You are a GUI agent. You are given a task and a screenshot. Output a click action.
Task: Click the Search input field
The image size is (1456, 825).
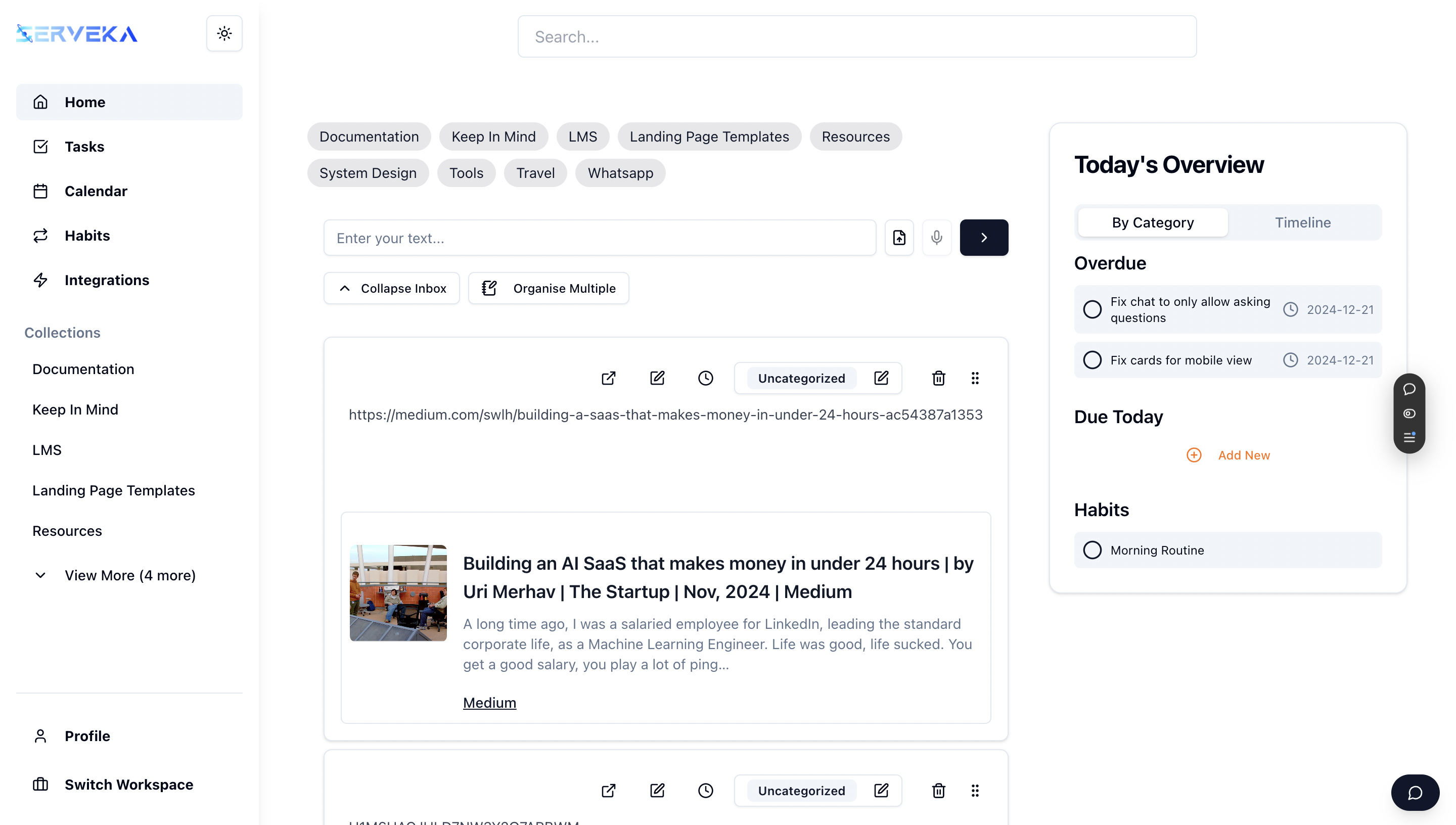(x=856, y=37)
